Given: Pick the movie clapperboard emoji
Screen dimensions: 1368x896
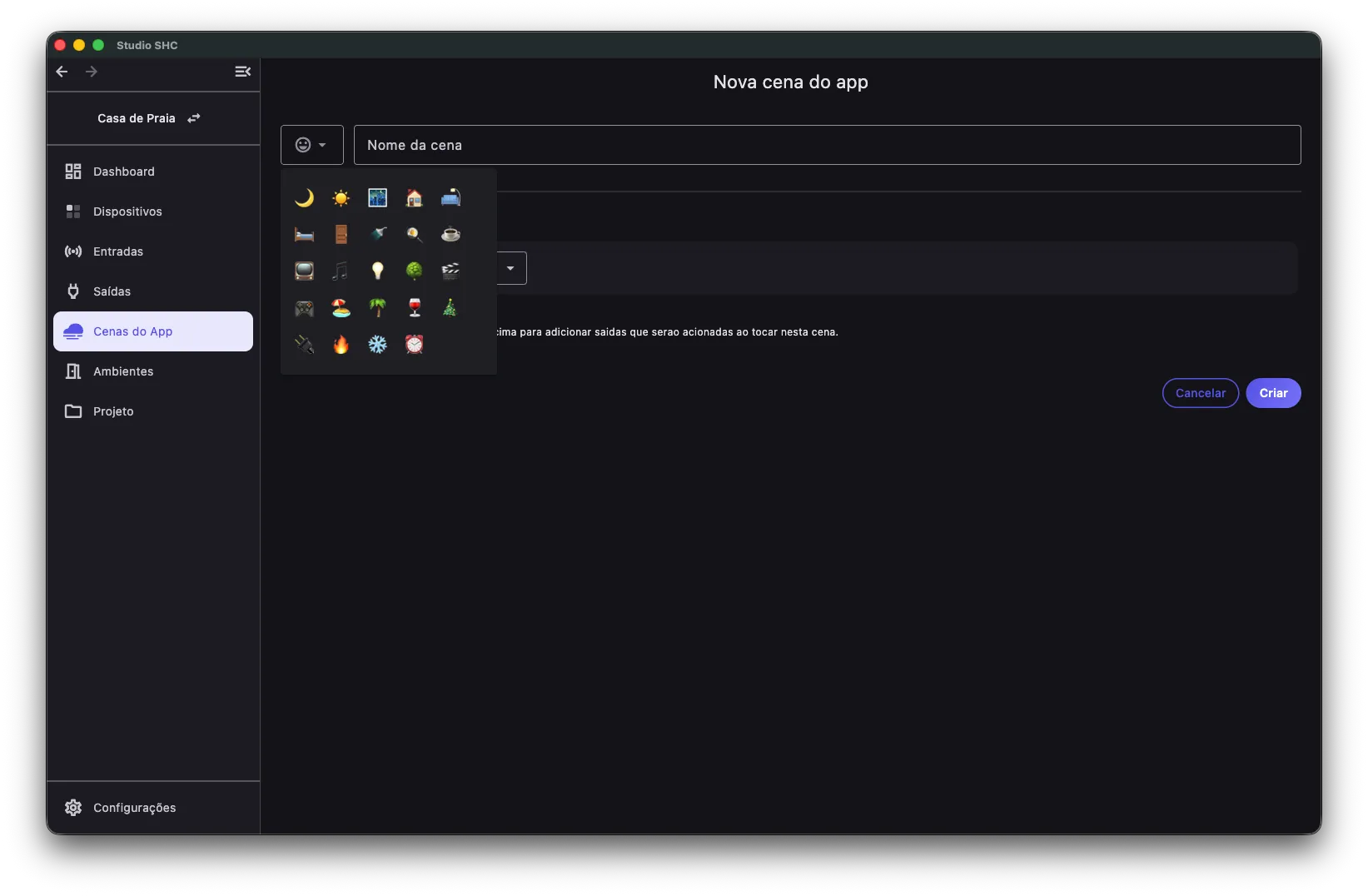Looking at the screenshot, I should [x=450, y=271].
